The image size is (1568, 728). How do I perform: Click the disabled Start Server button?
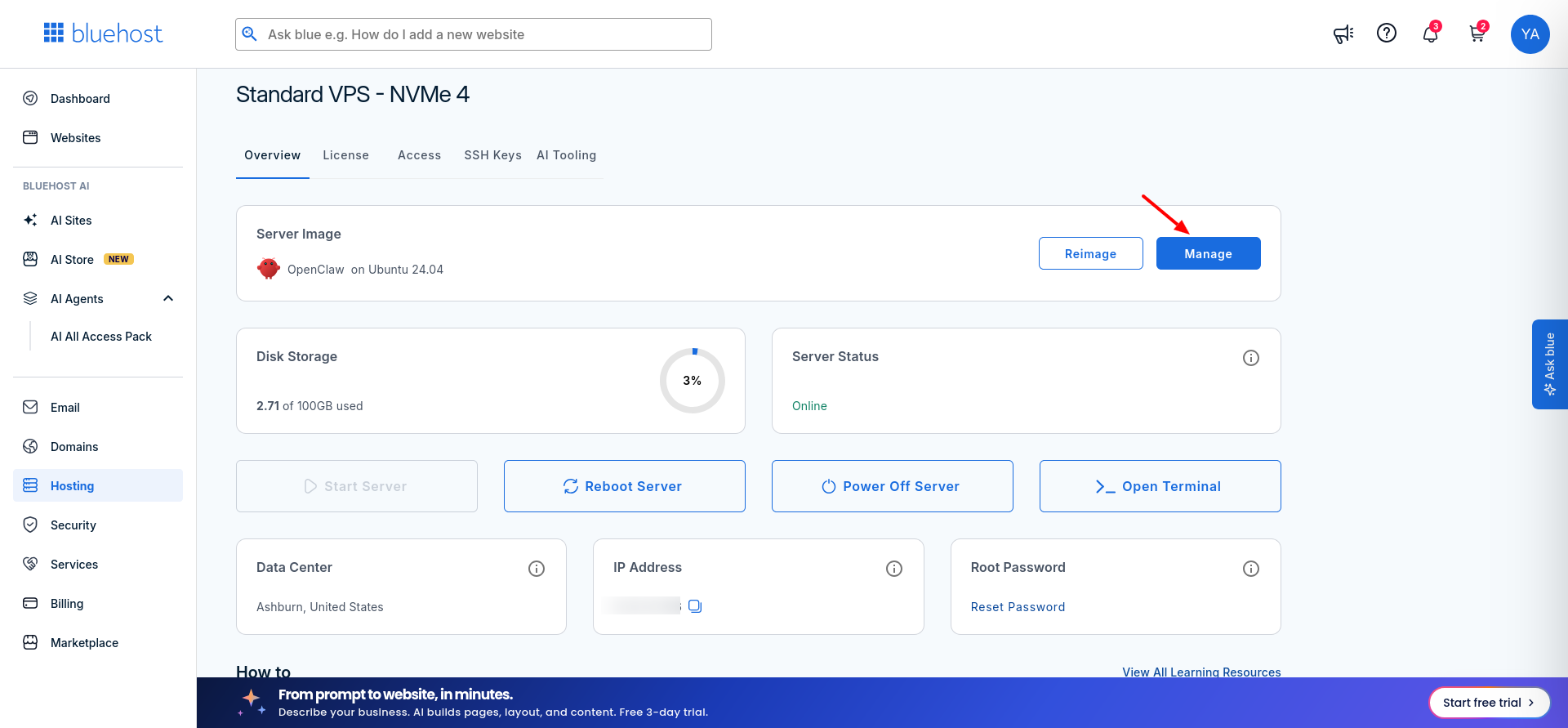pyautogui.click(x=356, y=486)
